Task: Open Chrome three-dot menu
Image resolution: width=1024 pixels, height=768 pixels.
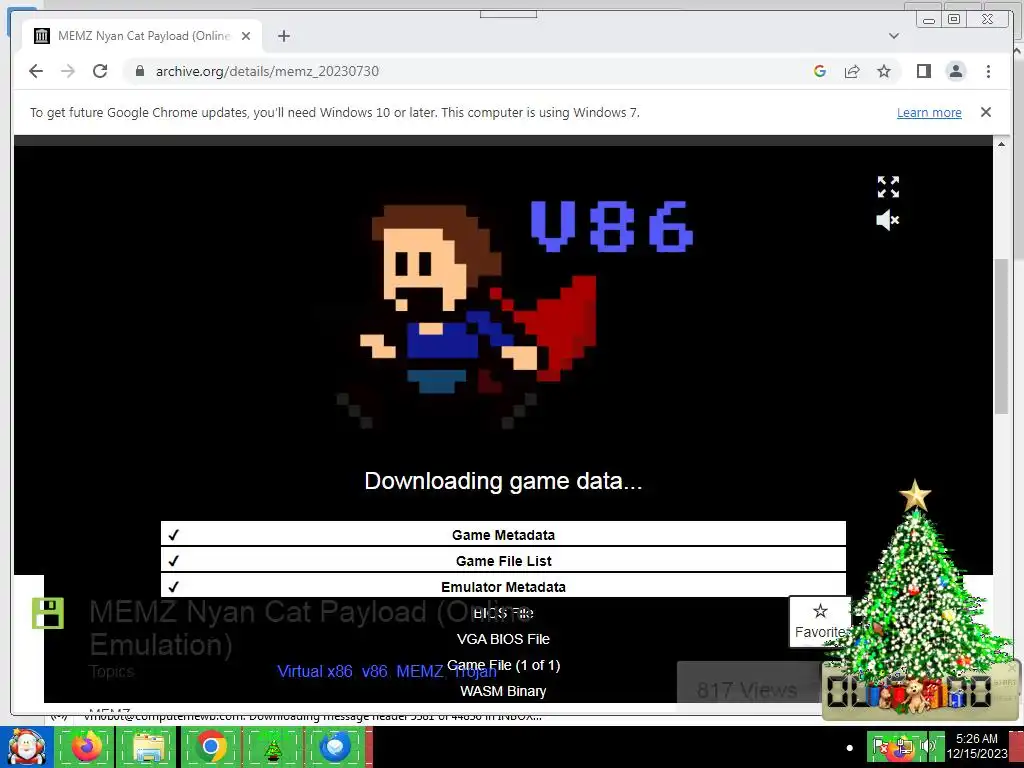Action: pyautogui.click(x=988, y=71)
